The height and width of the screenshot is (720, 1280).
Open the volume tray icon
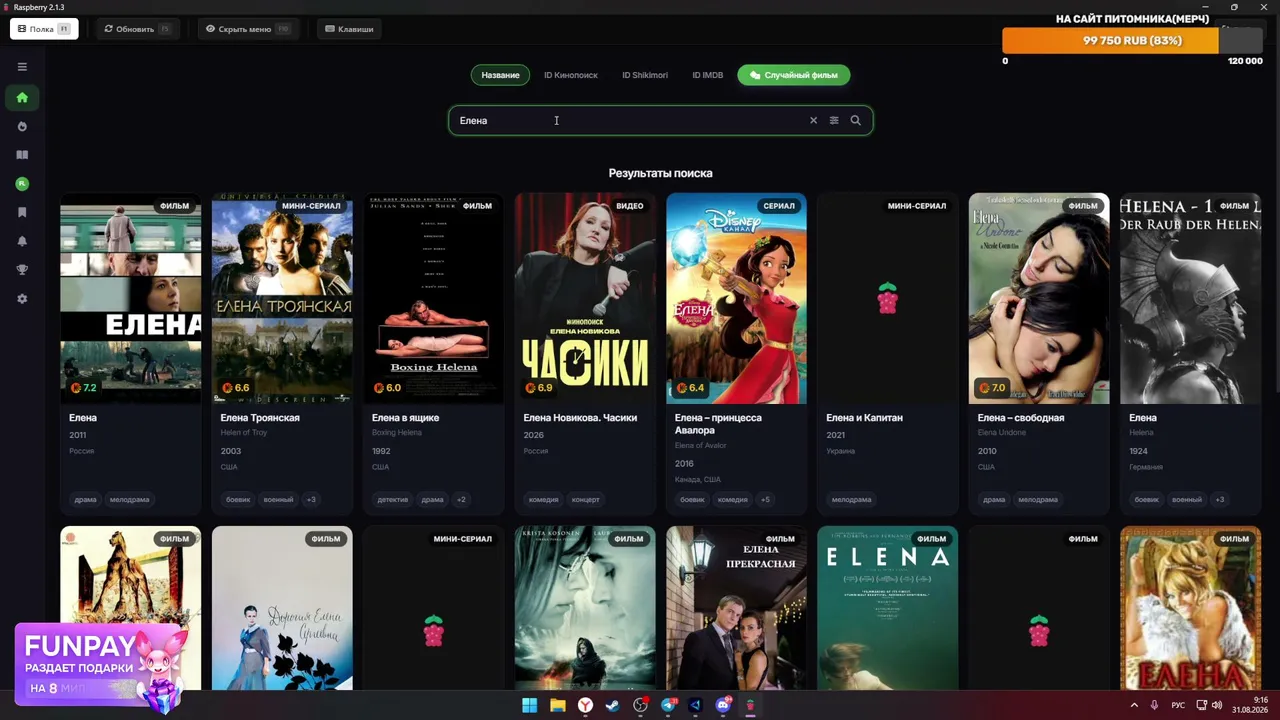pos(1217,705)
